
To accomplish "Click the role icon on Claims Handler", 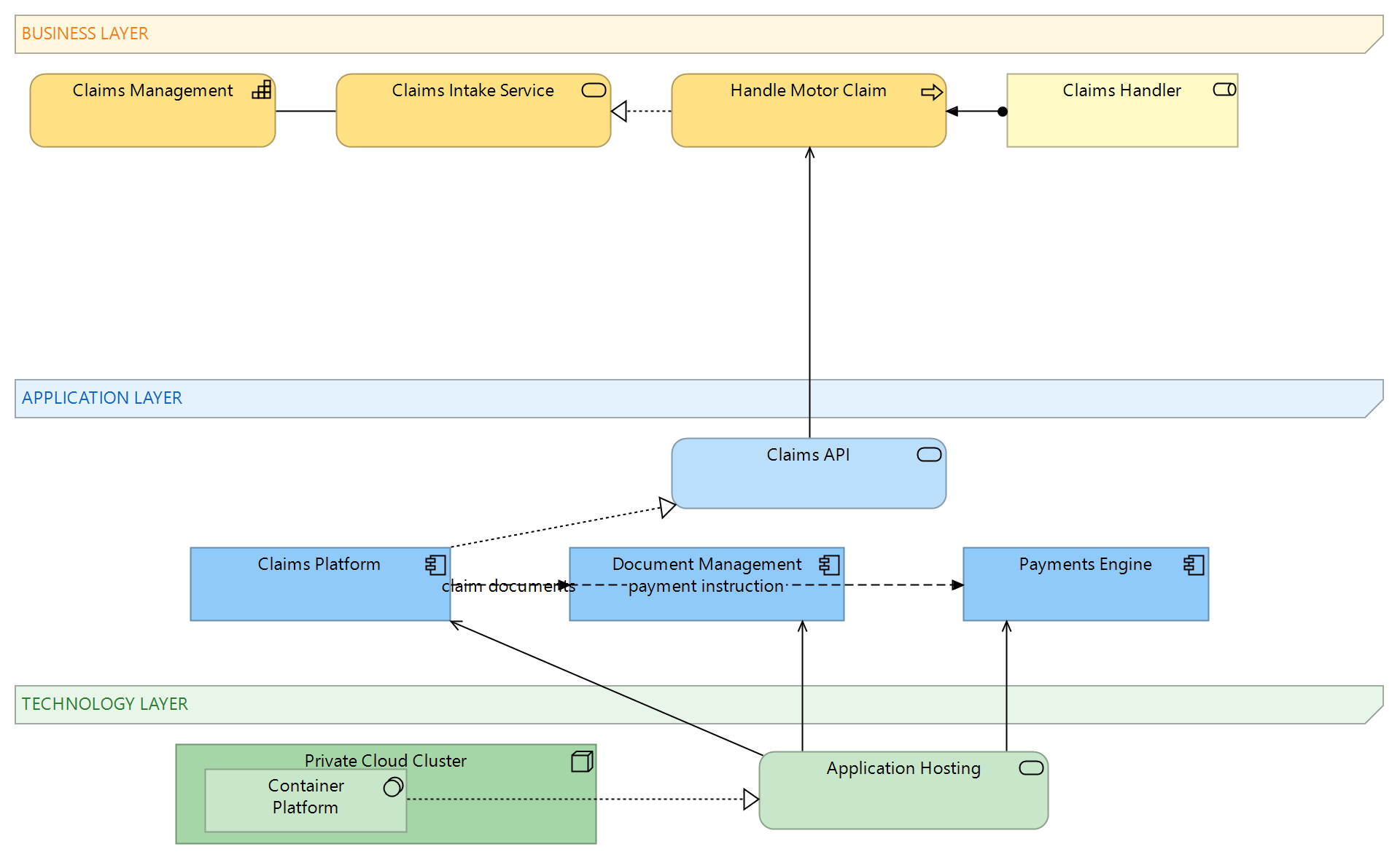I will (1224, 90).
